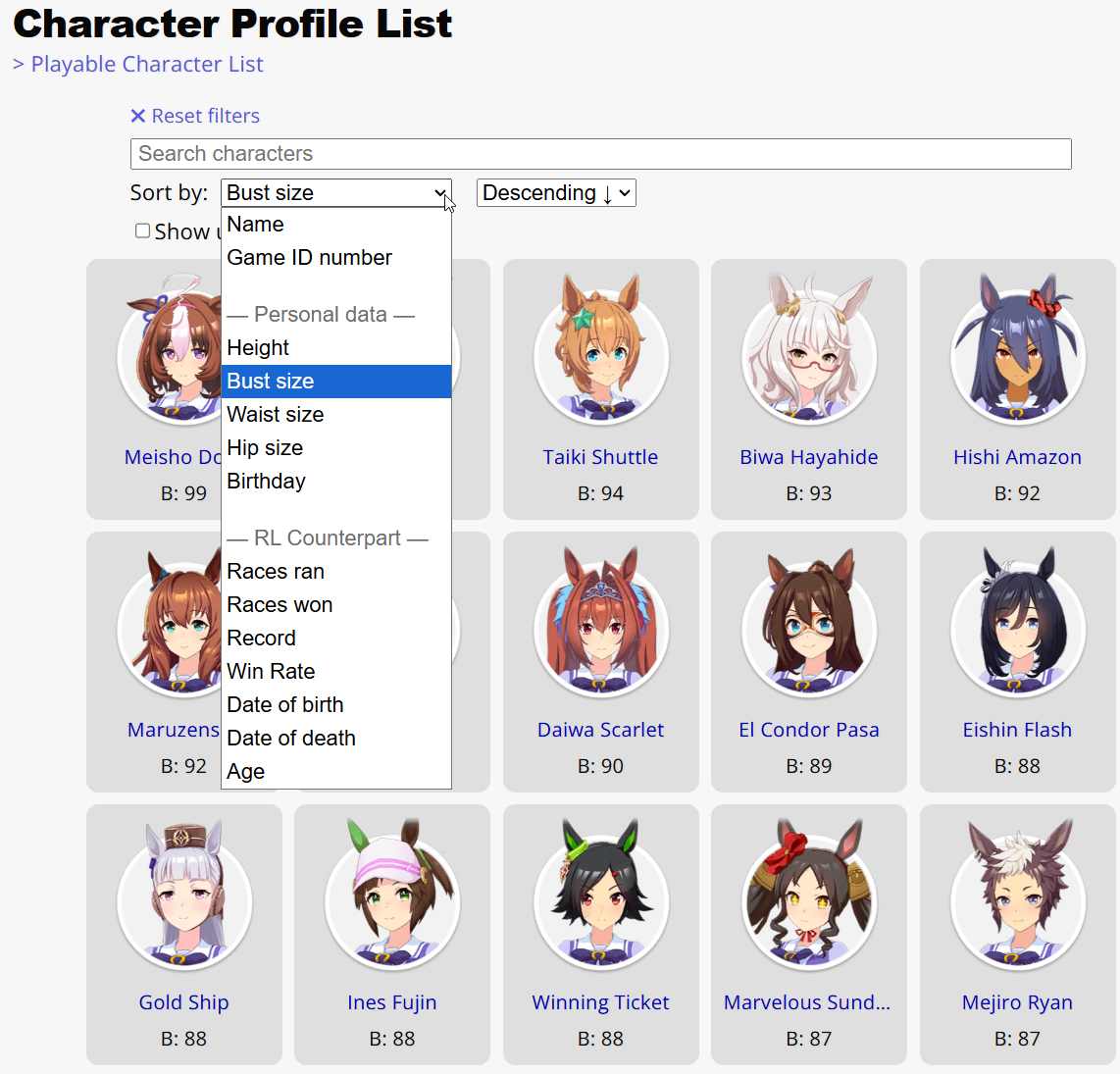Select the highlighted Bust size option
This screenshot has height=1074, width=1120.
[x=335, y=381]
